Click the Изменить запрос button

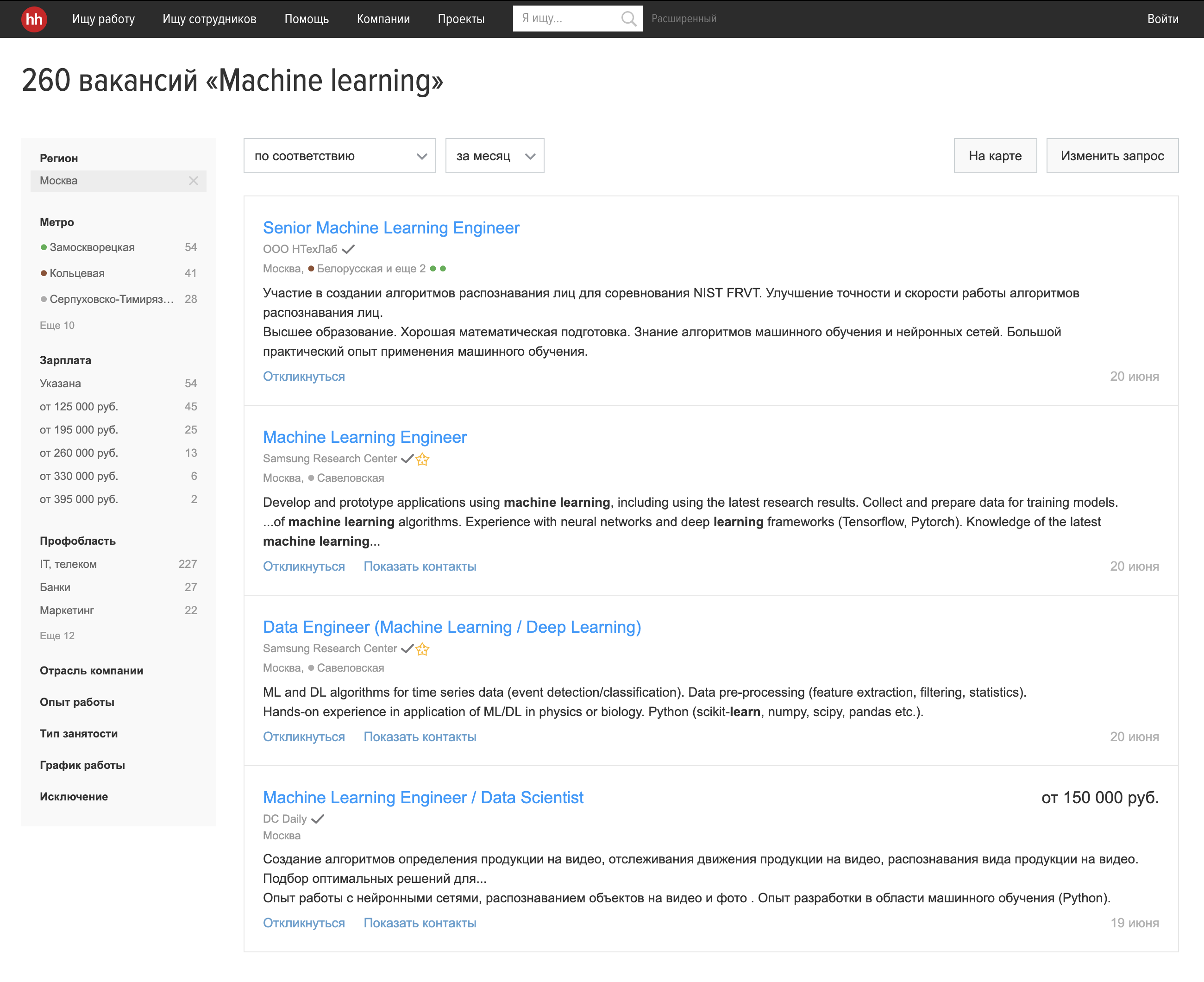tap(1112, 156)
